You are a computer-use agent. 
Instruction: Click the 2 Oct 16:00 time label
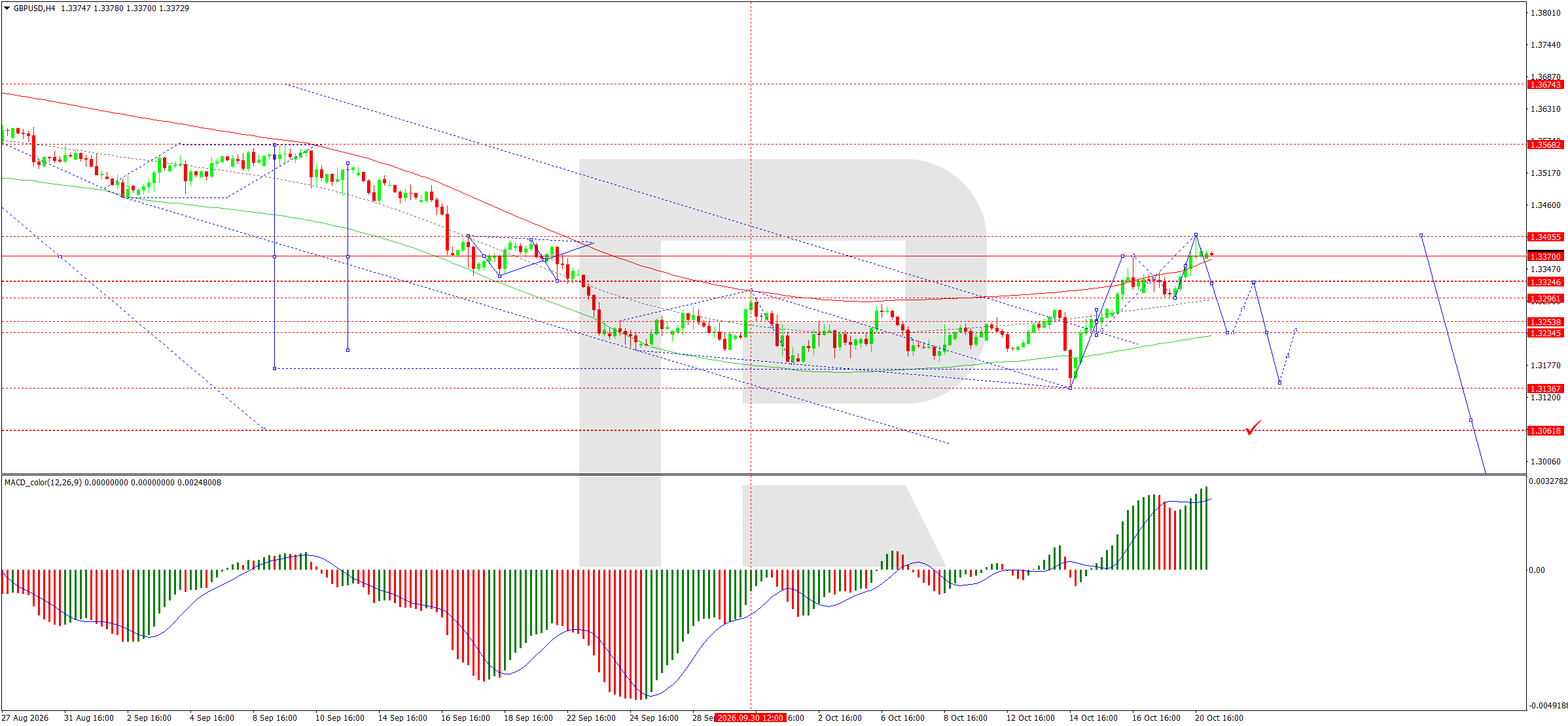click(840, 718)
